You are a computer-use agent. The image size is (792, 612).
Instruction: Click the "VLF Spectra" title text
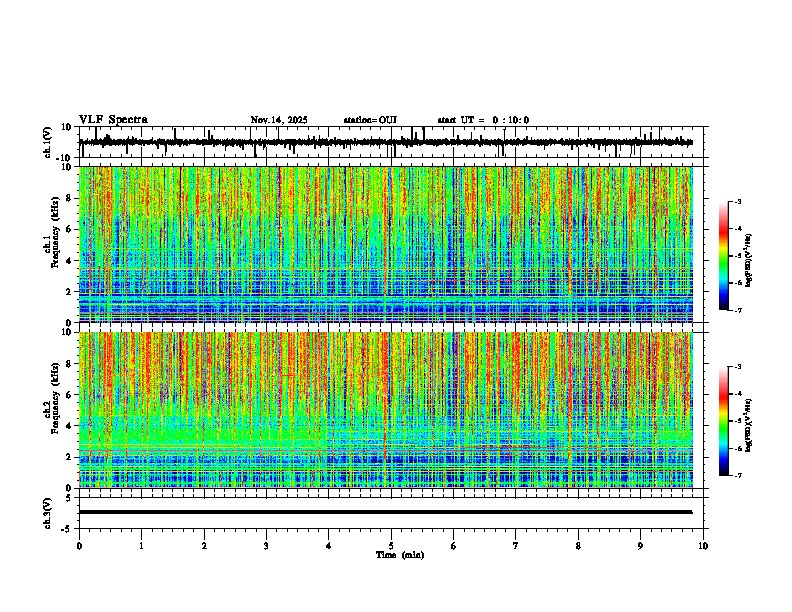pos(113,120)
